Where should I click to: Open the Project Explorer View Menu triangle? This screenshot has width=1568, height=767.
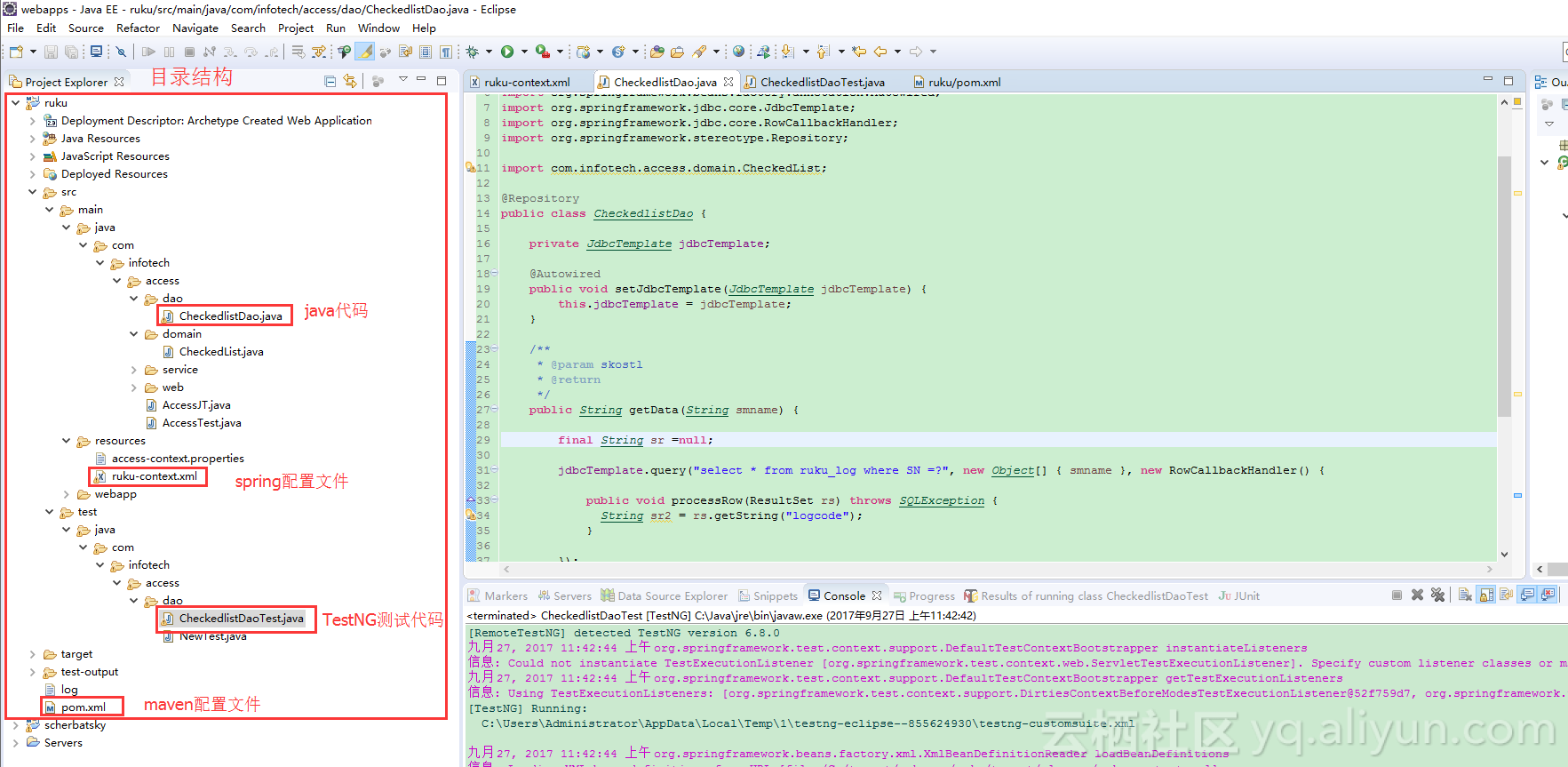click(402, 80)
